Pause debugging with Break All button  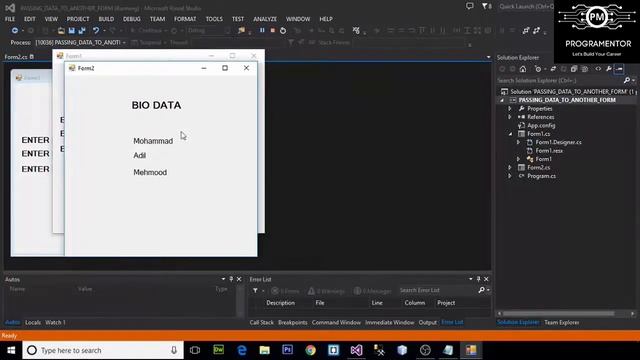[262, 30]
